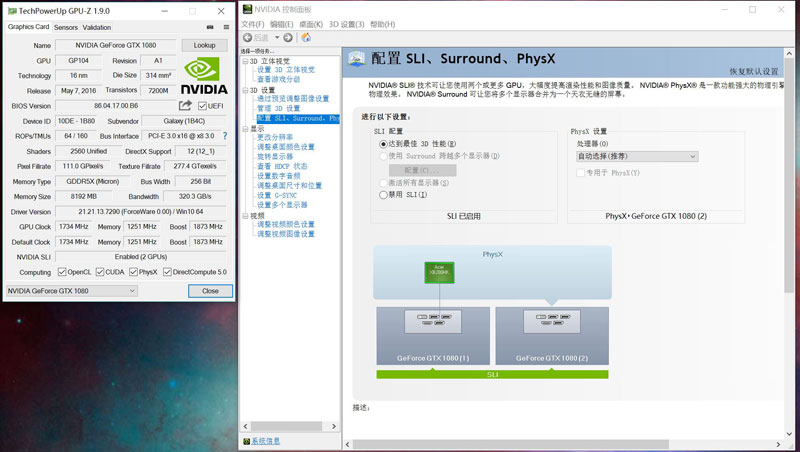Toggle the PhysX computing checkbox in GPU-Z
The height and width of the screenshot is (452, 800).
point(133,272)
